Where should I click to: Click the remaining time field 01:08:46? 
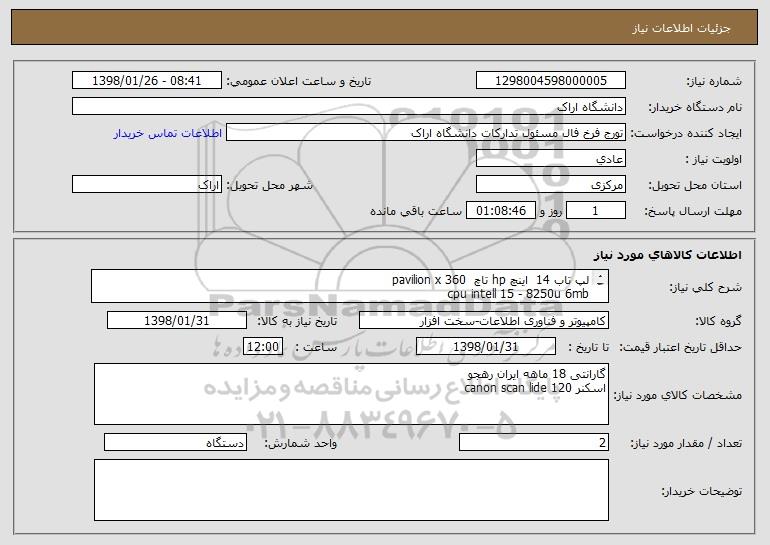pyautogui.click(x=500, y=211)
